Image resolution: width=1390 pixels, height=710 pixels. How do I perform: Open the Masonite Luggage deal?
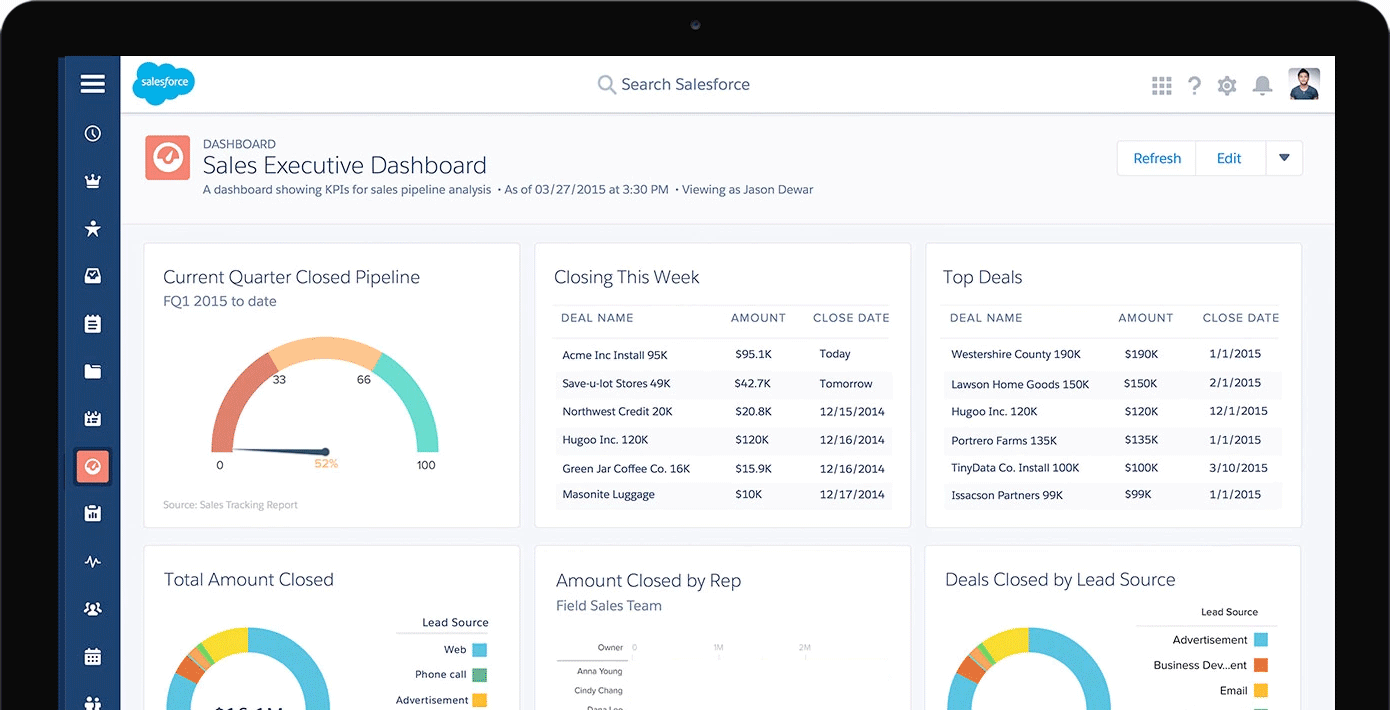[608, 494]
